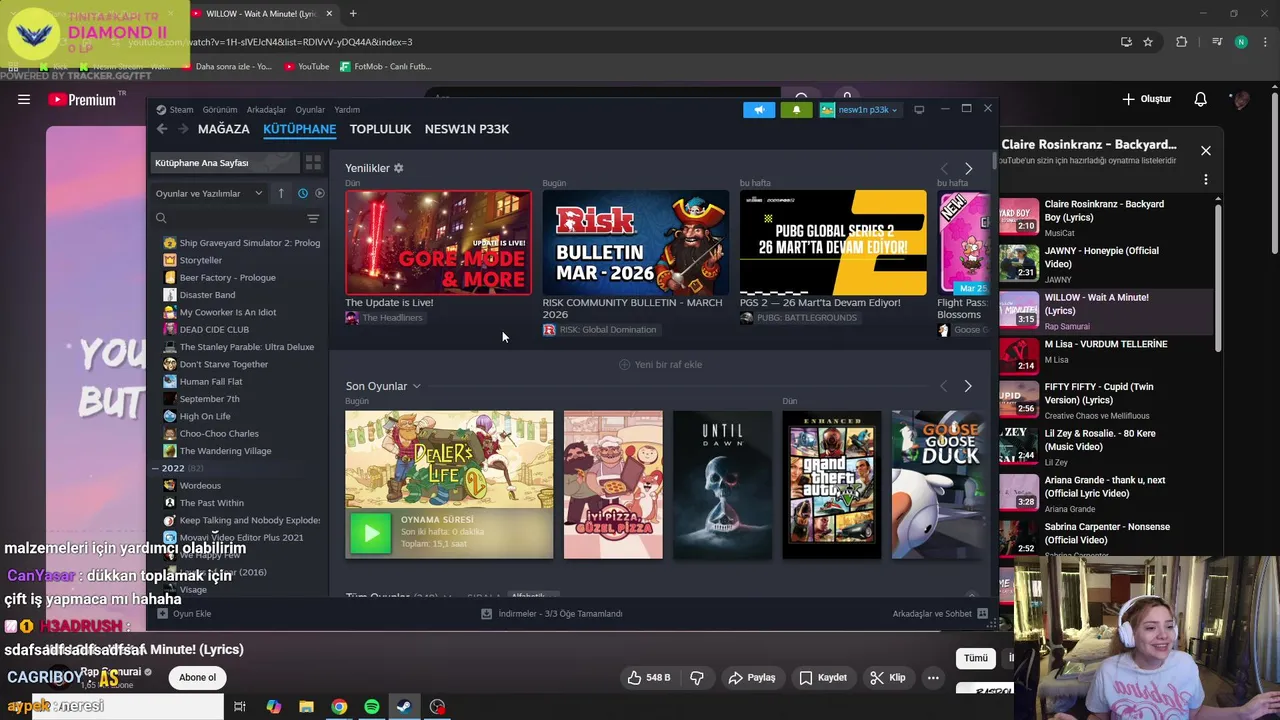This screenshot has height=720, width=1280.
Task: Open Copilot taskbar icon
Action: click(273, 707)
